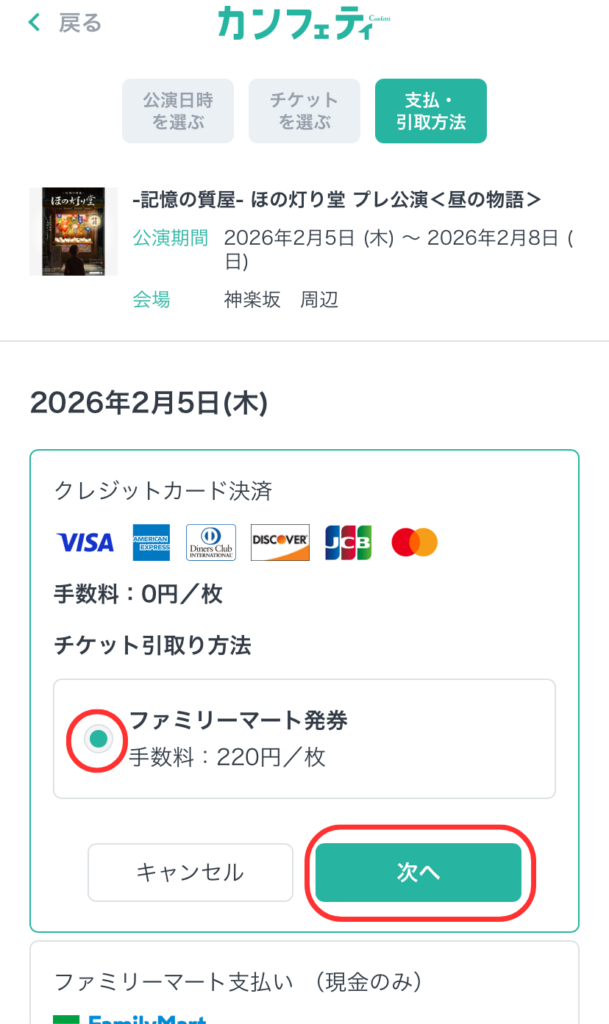Select the 支払・引取方法 step tab
The height and width of the screenshot is (1024, 609).
(430, 111)
